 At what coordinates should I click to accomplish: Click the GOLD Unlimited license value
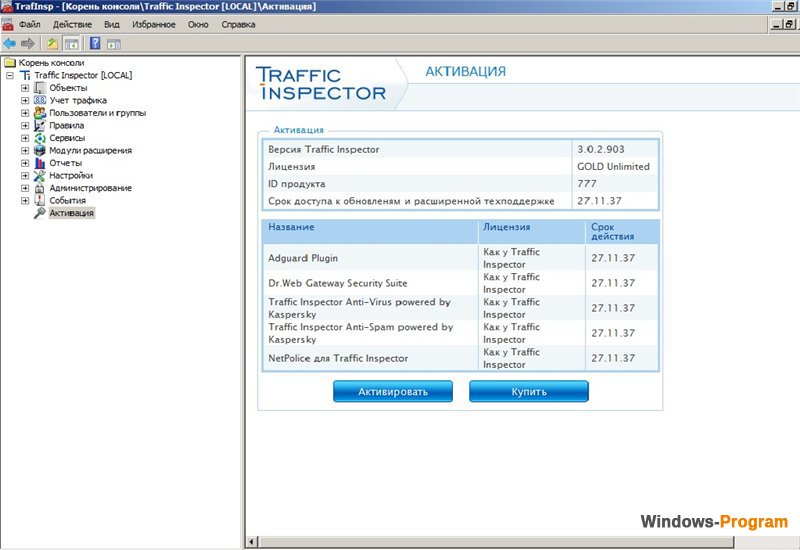click(x=613, y=166)
